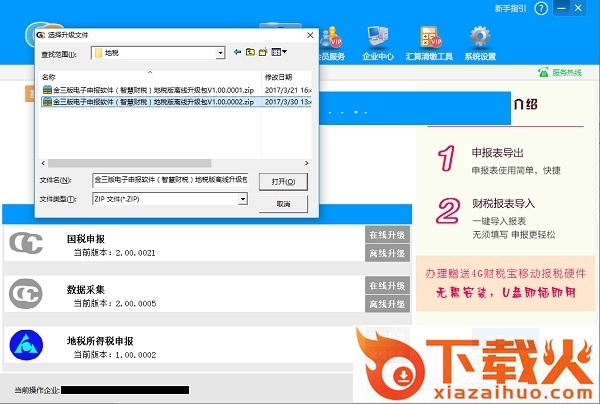Open 企业中心 from the top toolbar
The image size is (600, 404).
[x=377, y=44]
